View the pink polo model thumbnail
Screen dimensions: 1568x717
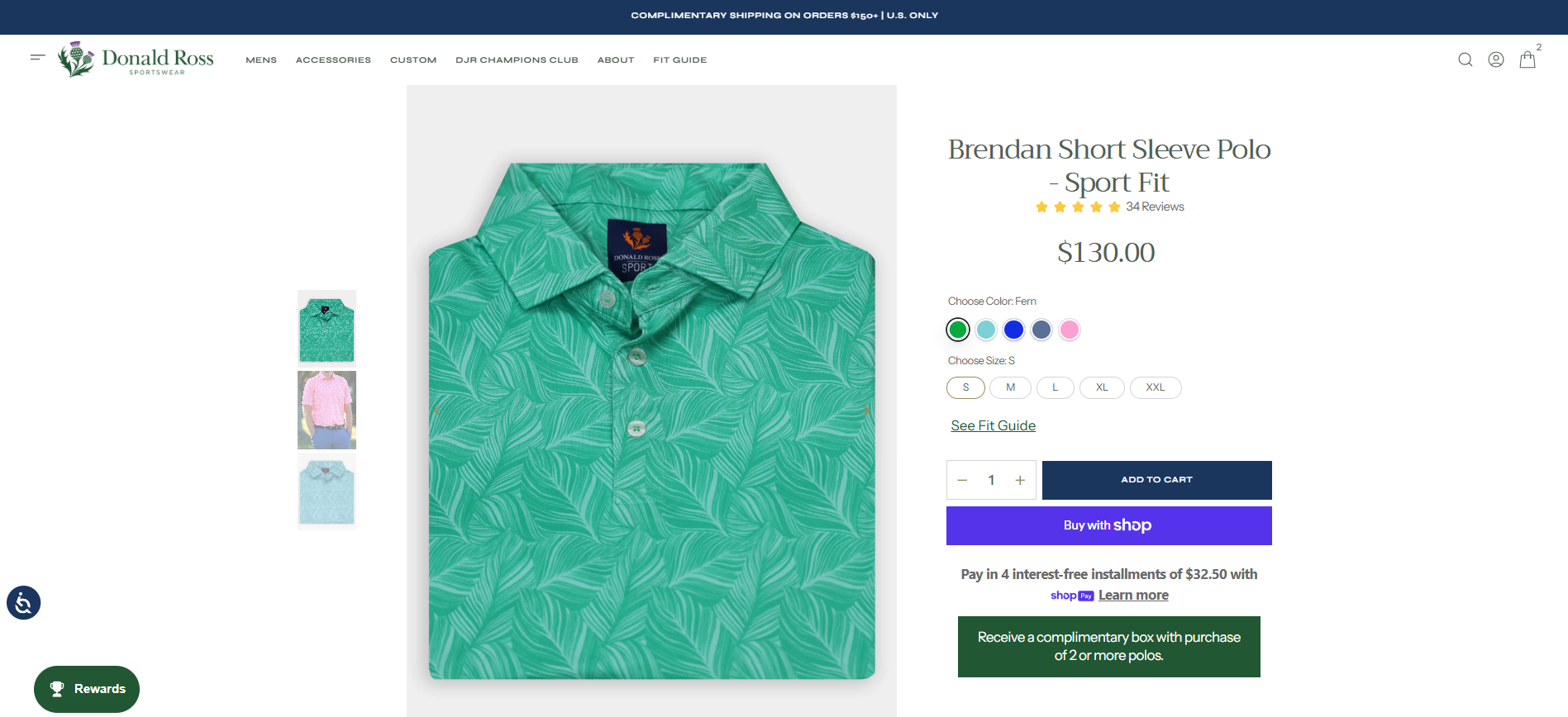(326, 410)
